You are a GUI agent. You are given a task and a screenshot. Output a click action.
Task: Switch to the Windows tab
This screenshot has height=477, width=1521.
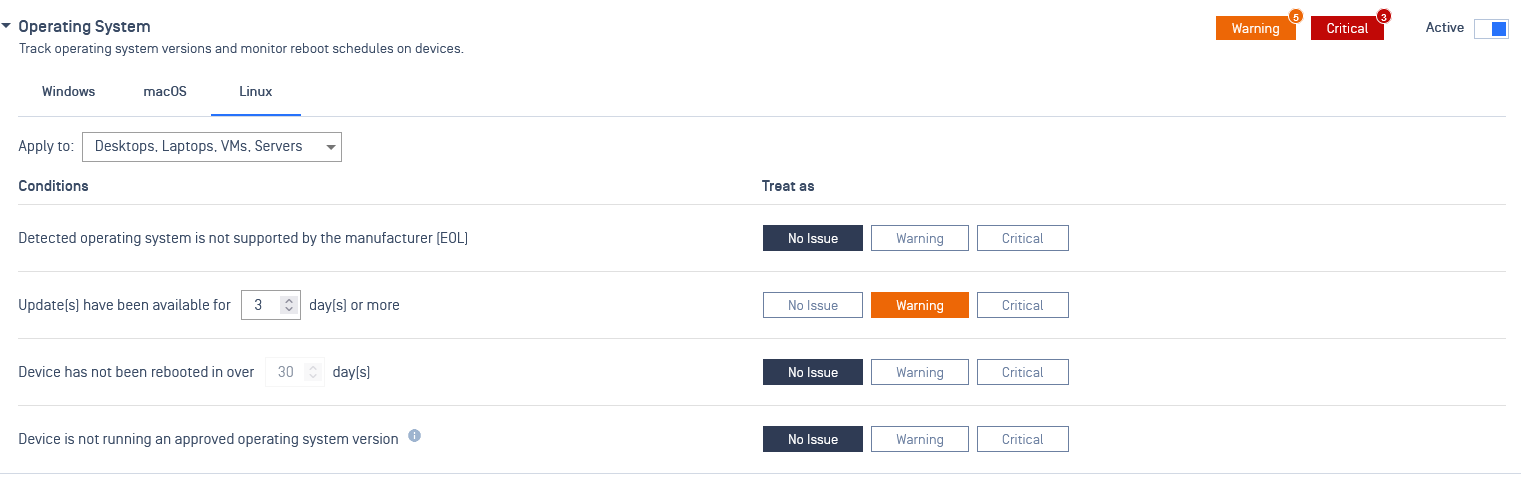coord(68,91)
